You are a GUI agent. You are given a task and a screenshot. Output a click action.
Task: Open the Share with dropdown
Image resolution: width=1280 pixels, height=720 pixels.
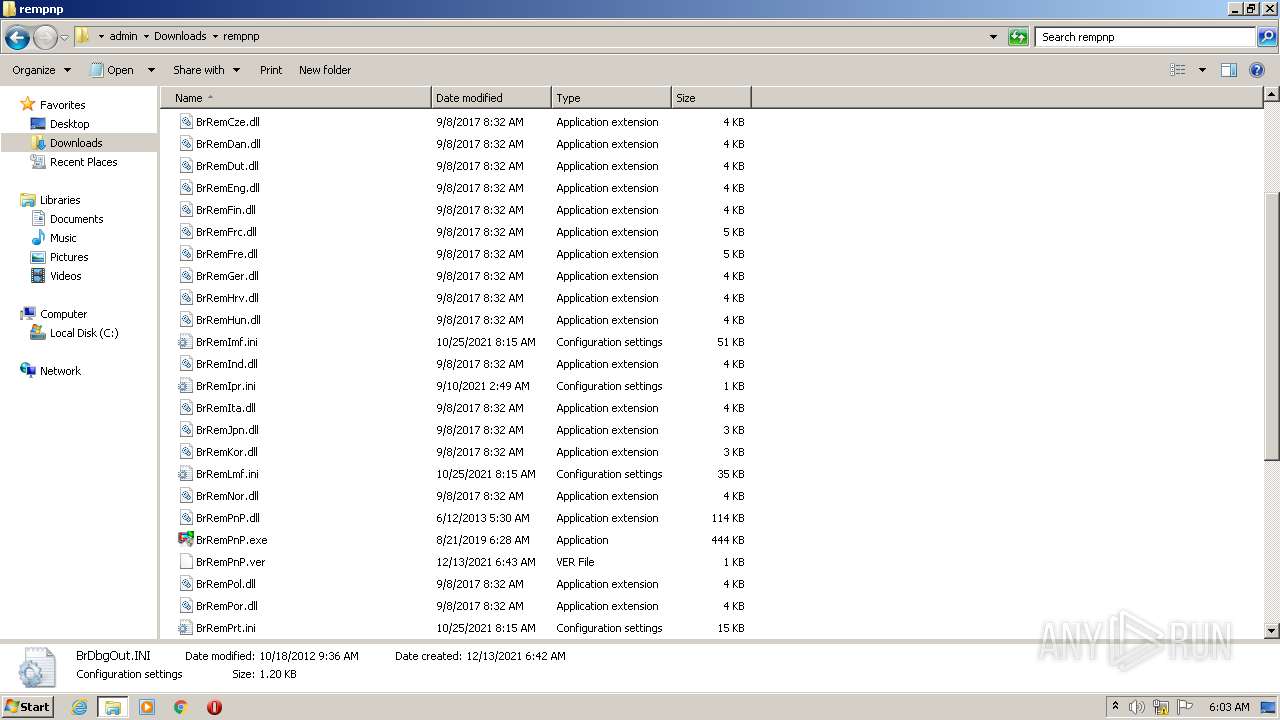pyautogui.click(x=206, y=70)
